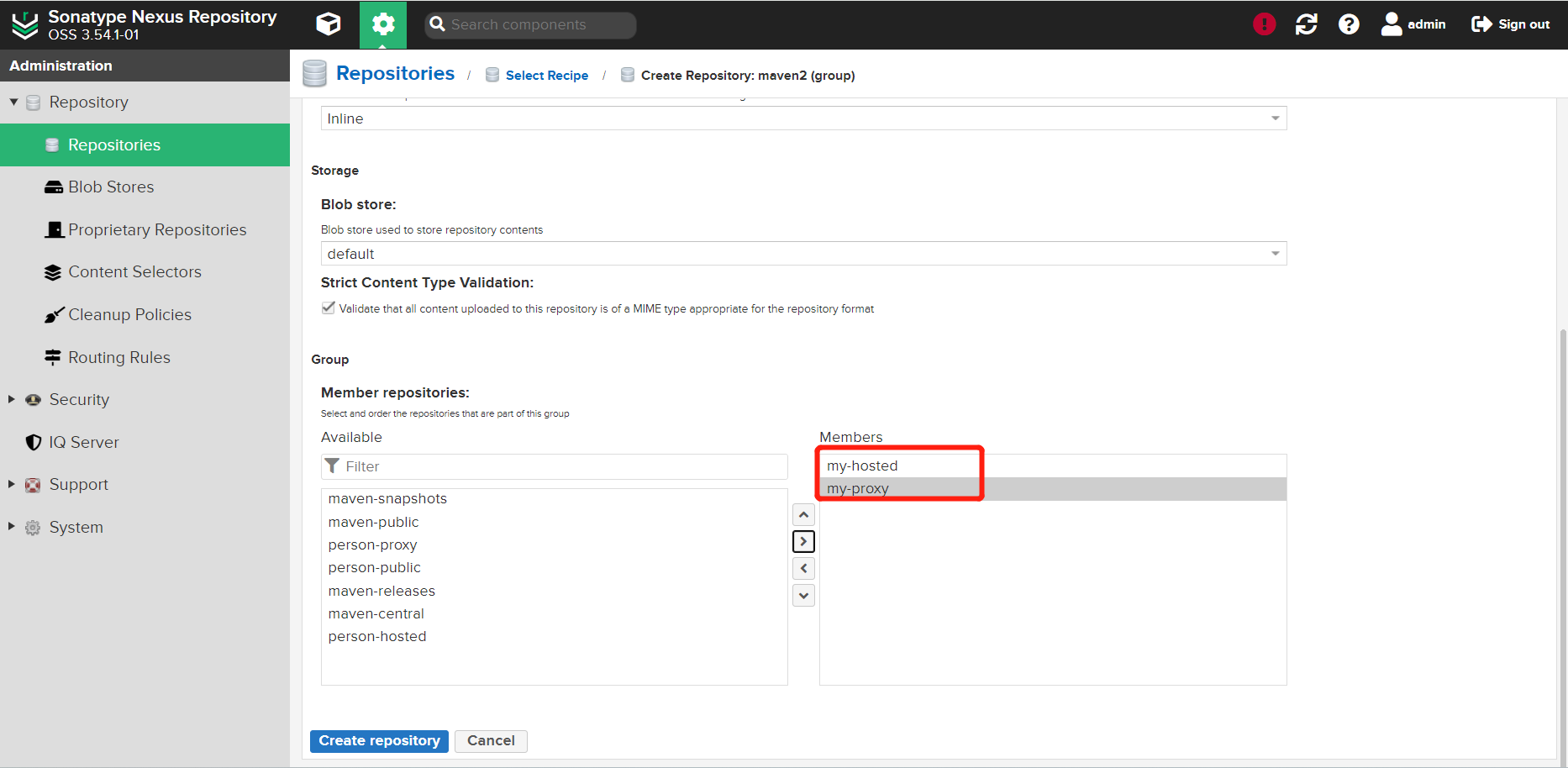Click the Sign out button
Viewport: 1568px width, 768px height.
[x=1510, y=24]
